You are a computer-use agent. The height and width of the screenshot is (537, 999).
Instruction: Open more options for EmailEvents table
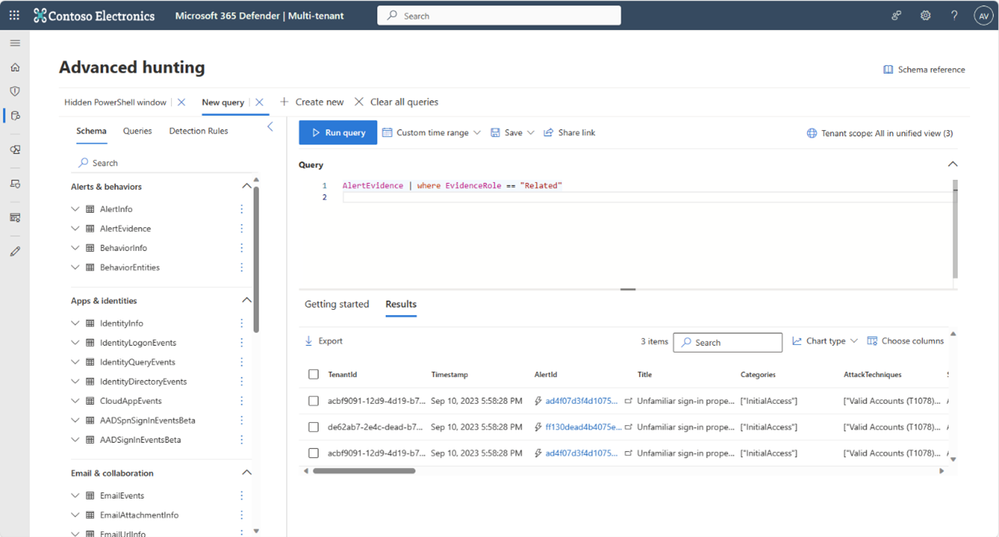(241, 496)
